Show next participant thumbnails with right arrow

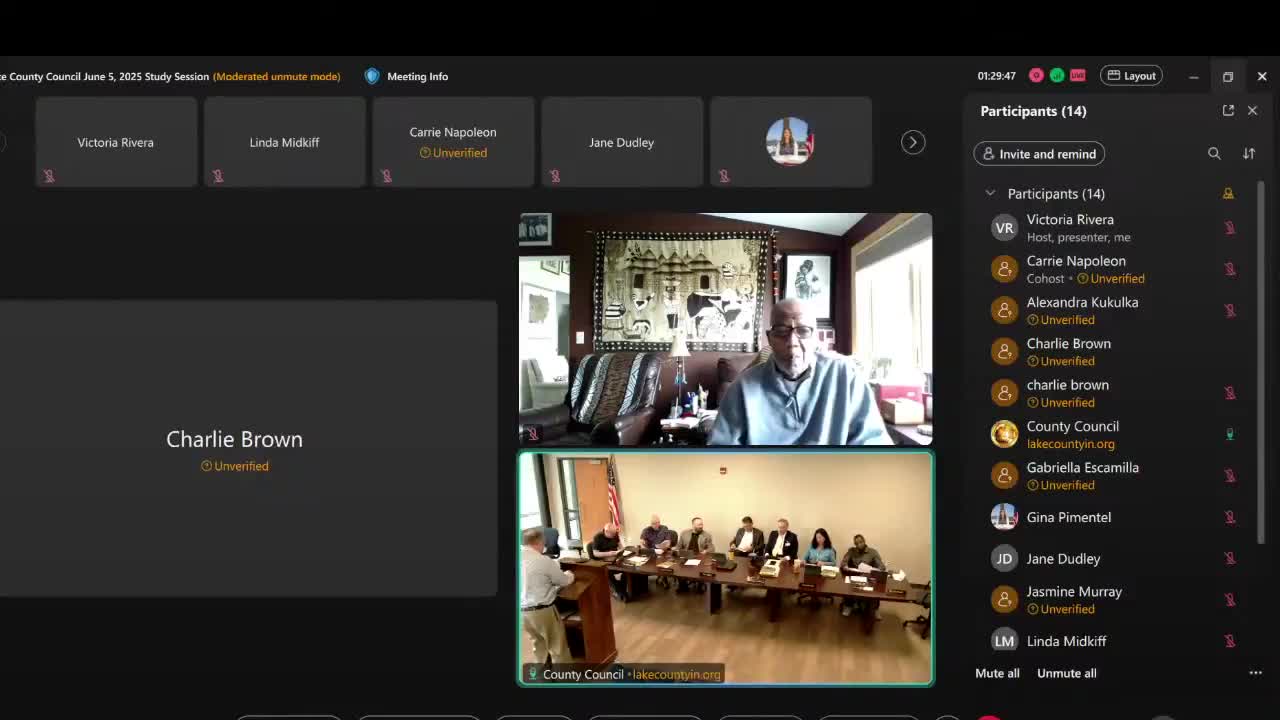tap(912, 142)
